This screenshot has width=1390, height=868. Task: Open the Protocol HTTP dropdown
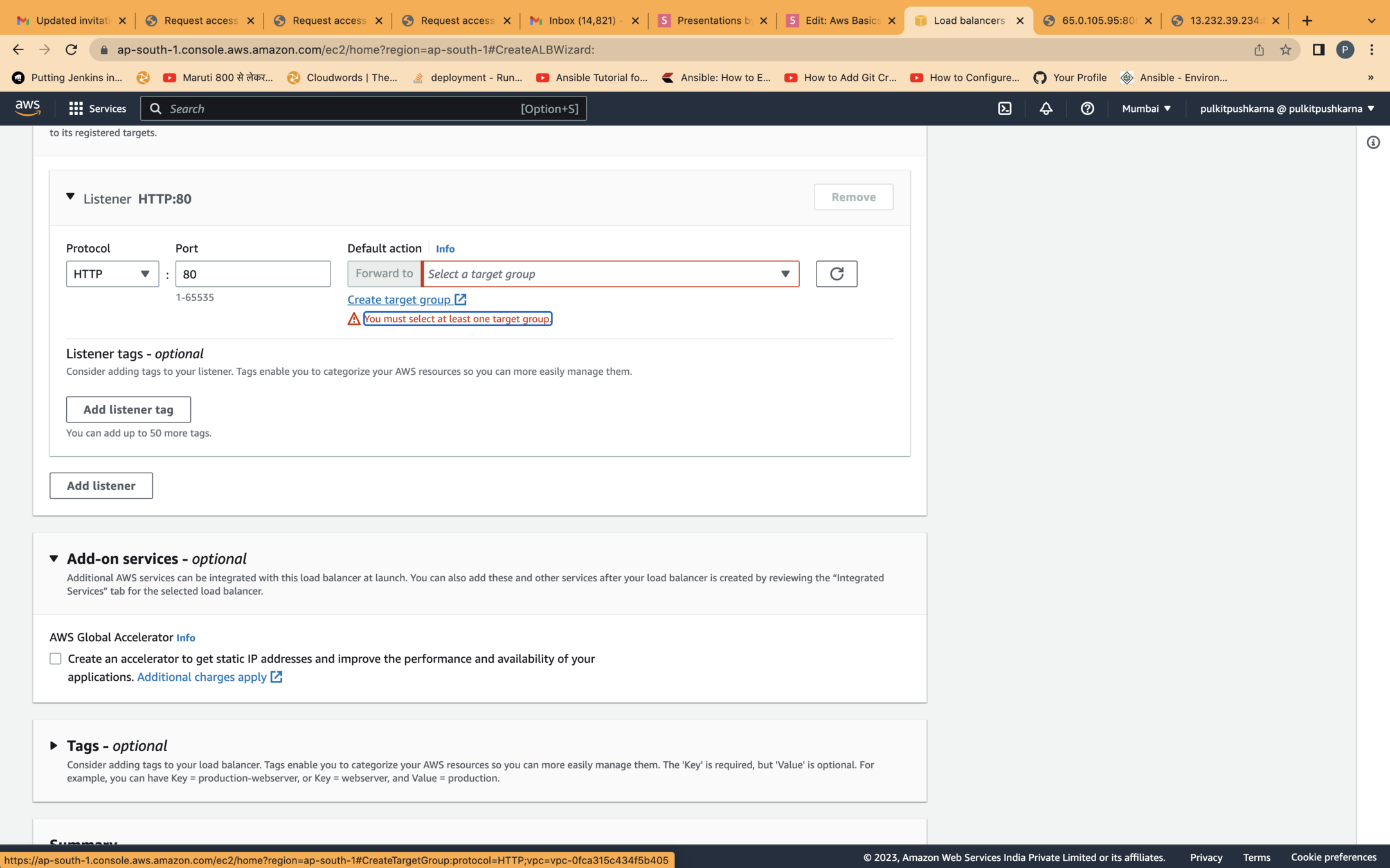112,274
